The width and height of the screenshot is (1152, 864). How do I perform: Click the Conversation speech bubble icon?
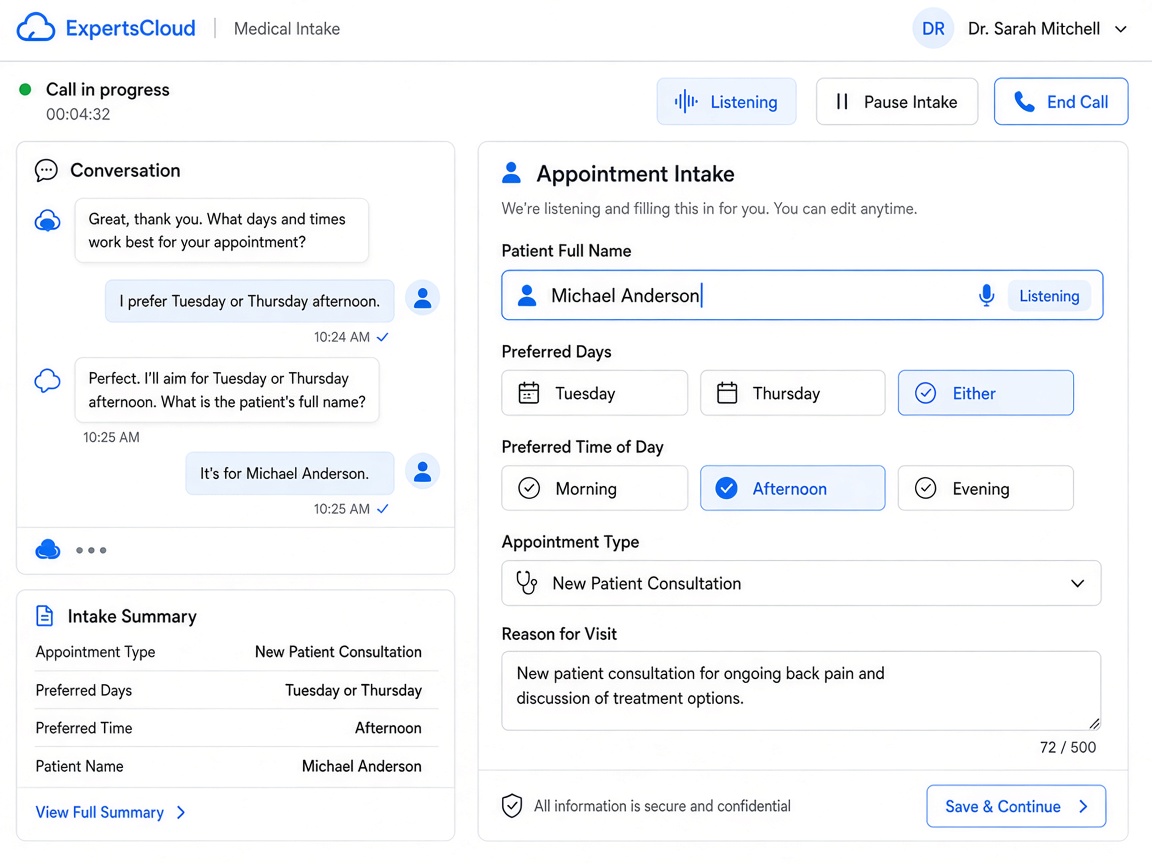(x=46, y=170)
